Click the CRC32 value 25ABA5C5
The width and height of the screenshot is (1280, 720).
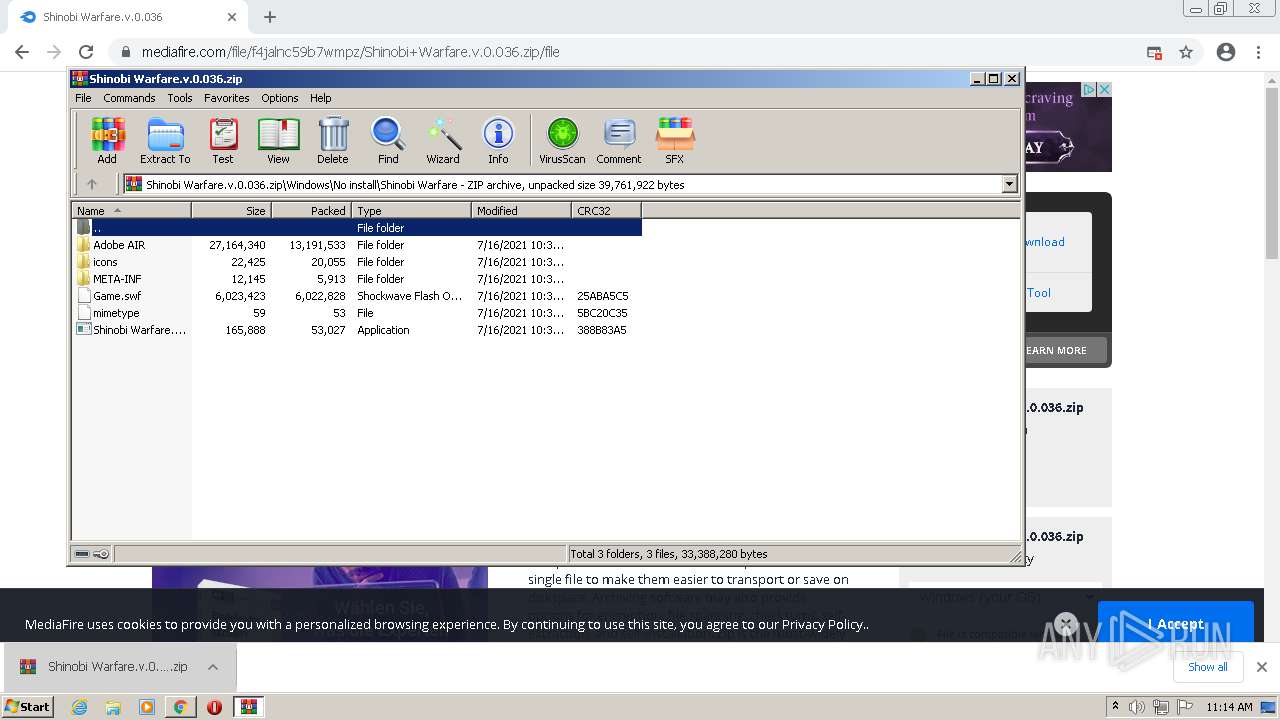[602, 296]
